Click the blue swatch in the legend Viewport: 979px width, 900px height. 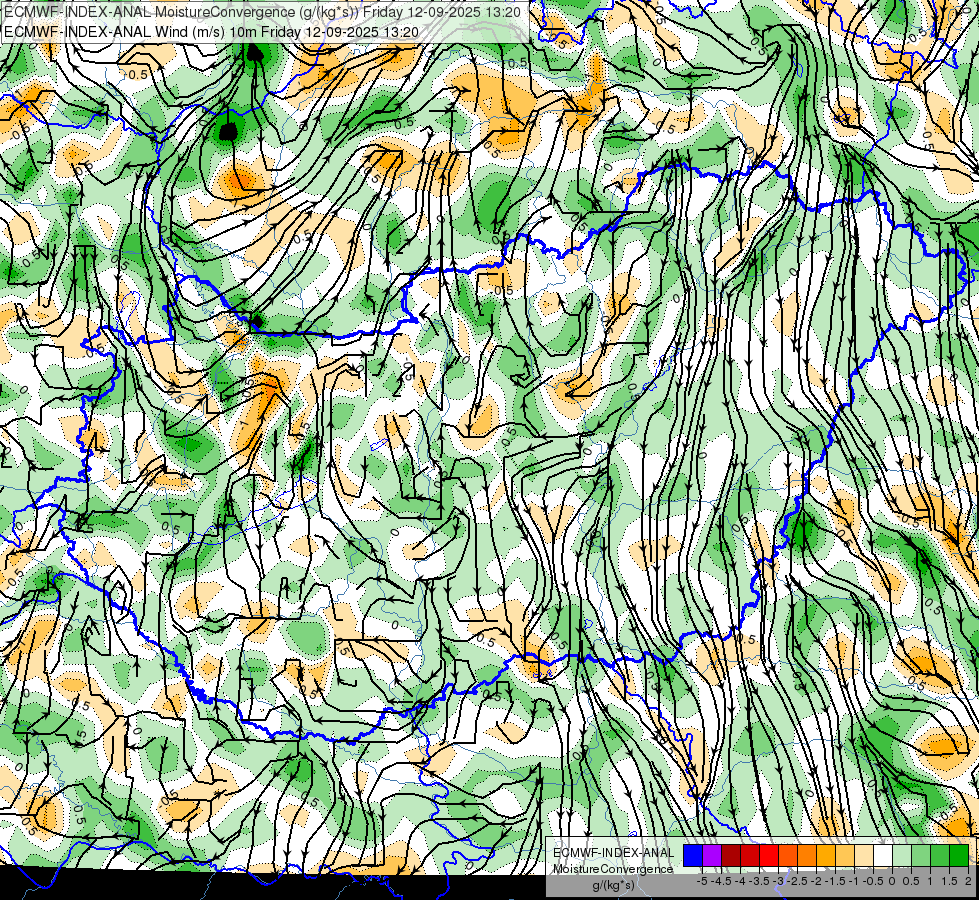click(x=693, y=855)
